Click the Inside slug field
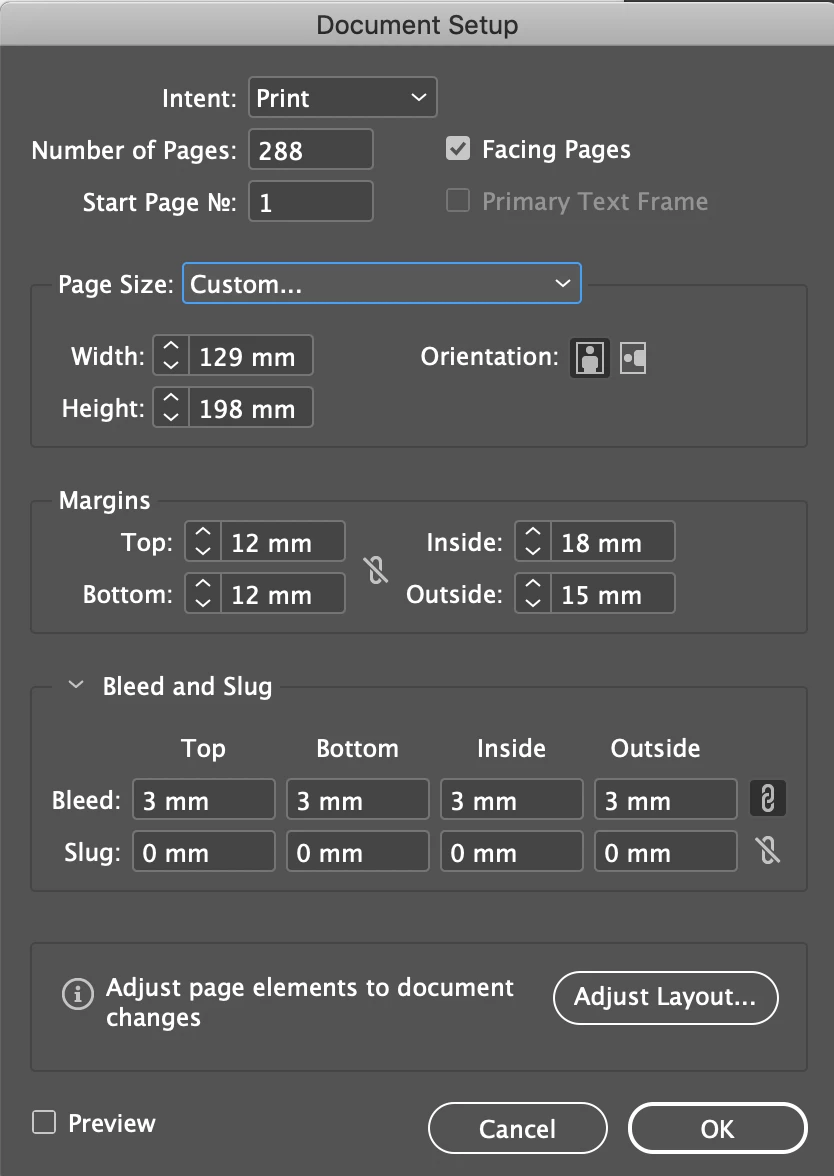 click(512, 850)
